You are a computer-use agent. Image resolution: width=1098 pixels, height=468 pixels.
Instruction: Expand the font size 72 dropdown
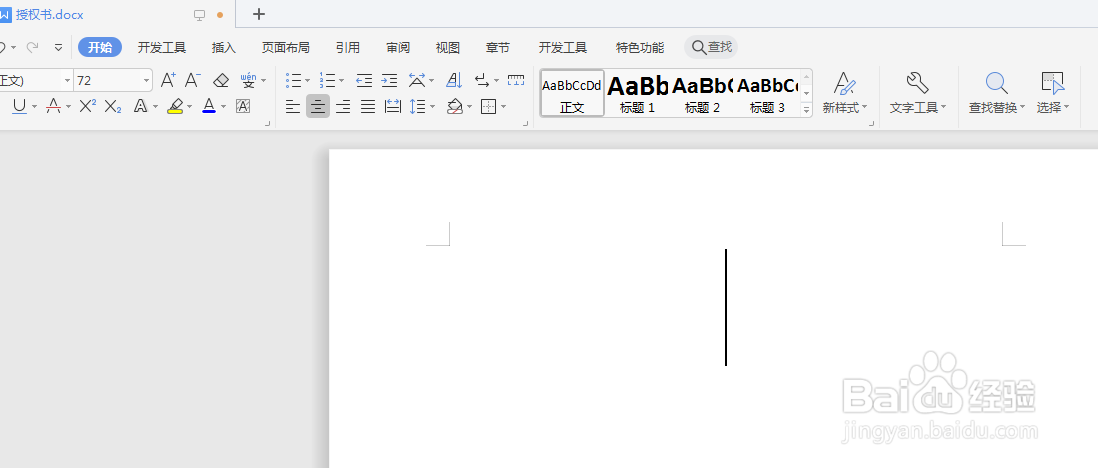[x=146, y=81]
